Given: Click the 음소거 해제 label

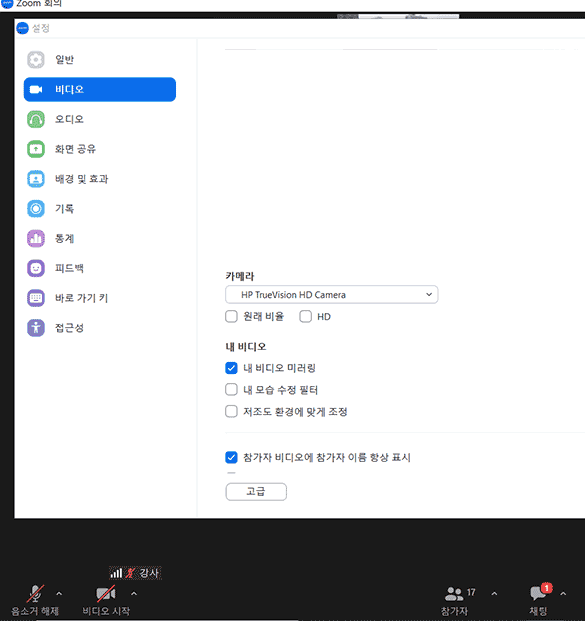Looking at the screenshot, I should (x=35, y=611).
